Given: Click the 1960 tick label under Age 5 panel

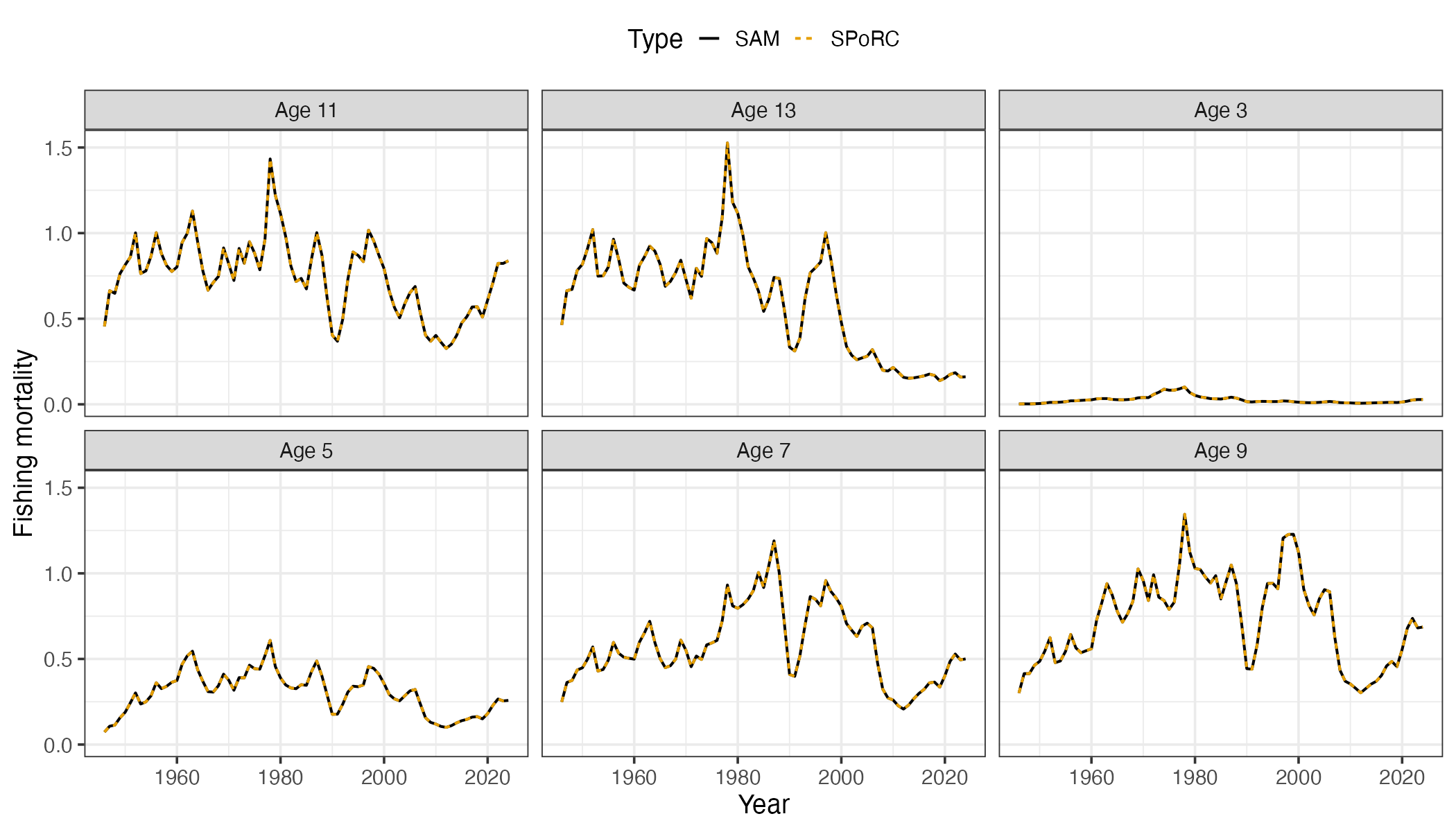Looking at the screenshot, I should (x=177, y=777).
